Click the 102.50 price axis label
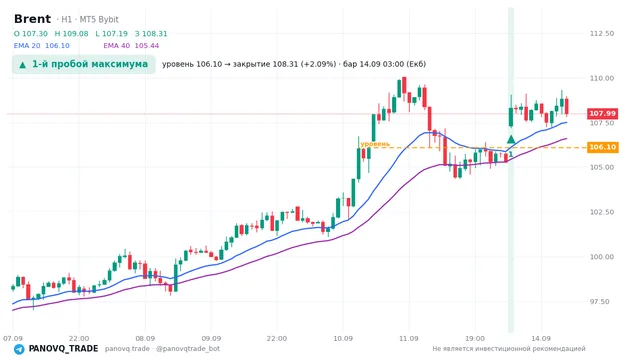 click(602, 212)
